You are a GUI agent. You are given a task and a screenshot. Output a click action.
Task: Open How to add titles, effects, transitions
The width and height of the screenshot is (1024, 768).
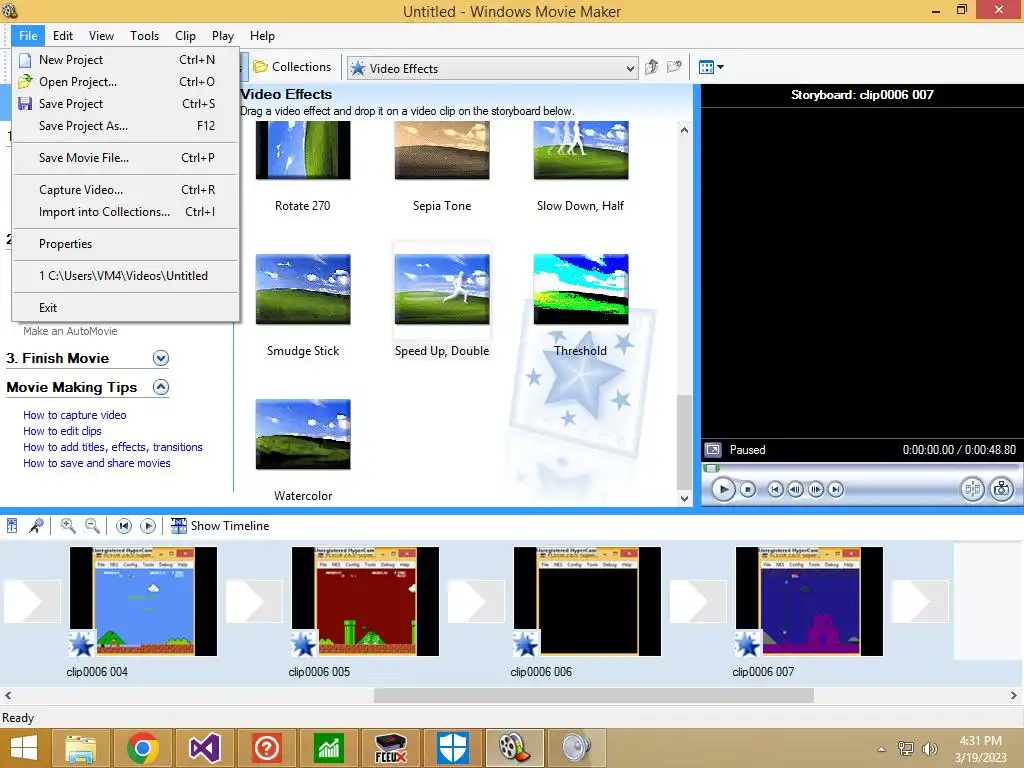click(x=112, y=447)
